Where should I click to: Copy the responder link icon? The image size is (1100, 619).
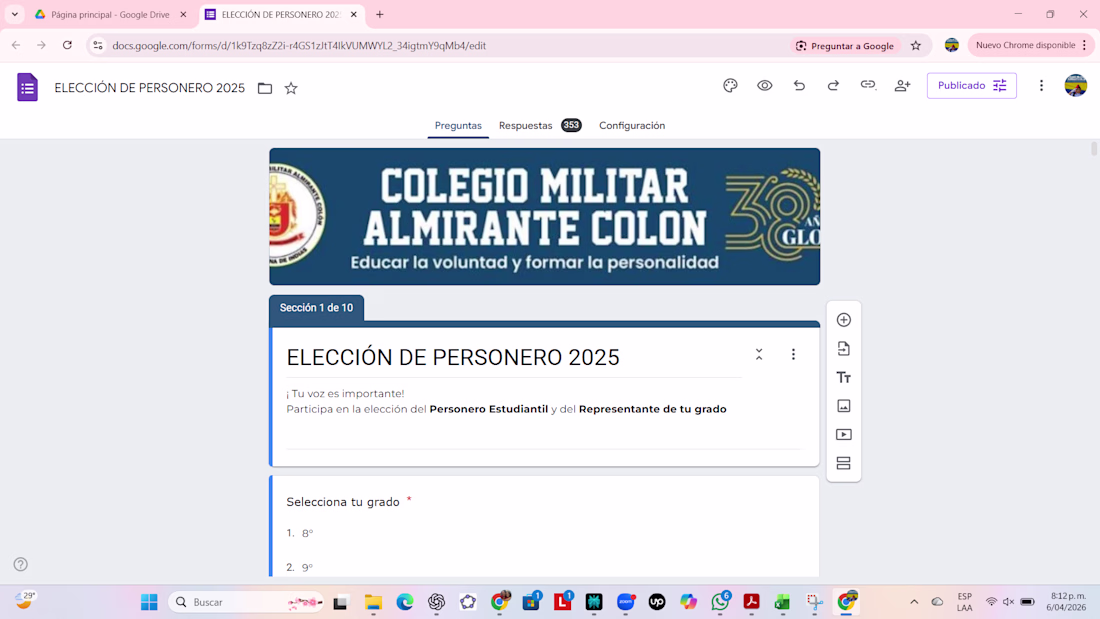(x=868, y=86)
